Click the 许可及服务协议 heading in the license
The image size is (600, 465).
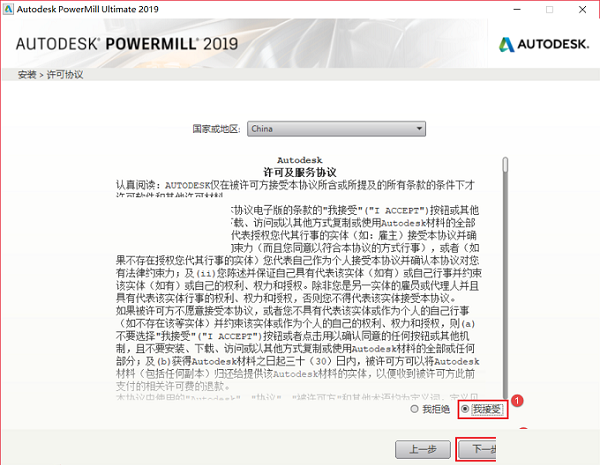tap(300, 172)
